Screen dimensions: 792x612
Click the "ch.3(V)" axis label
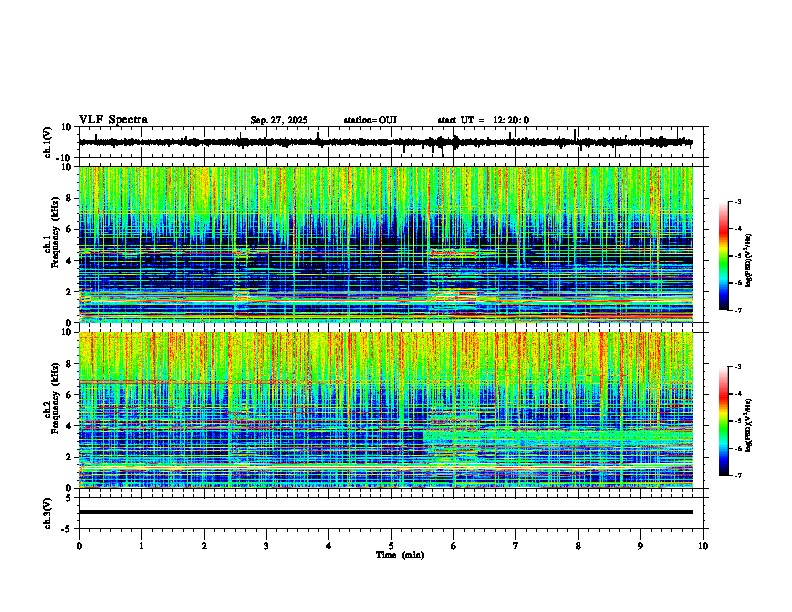coord(47,513)
